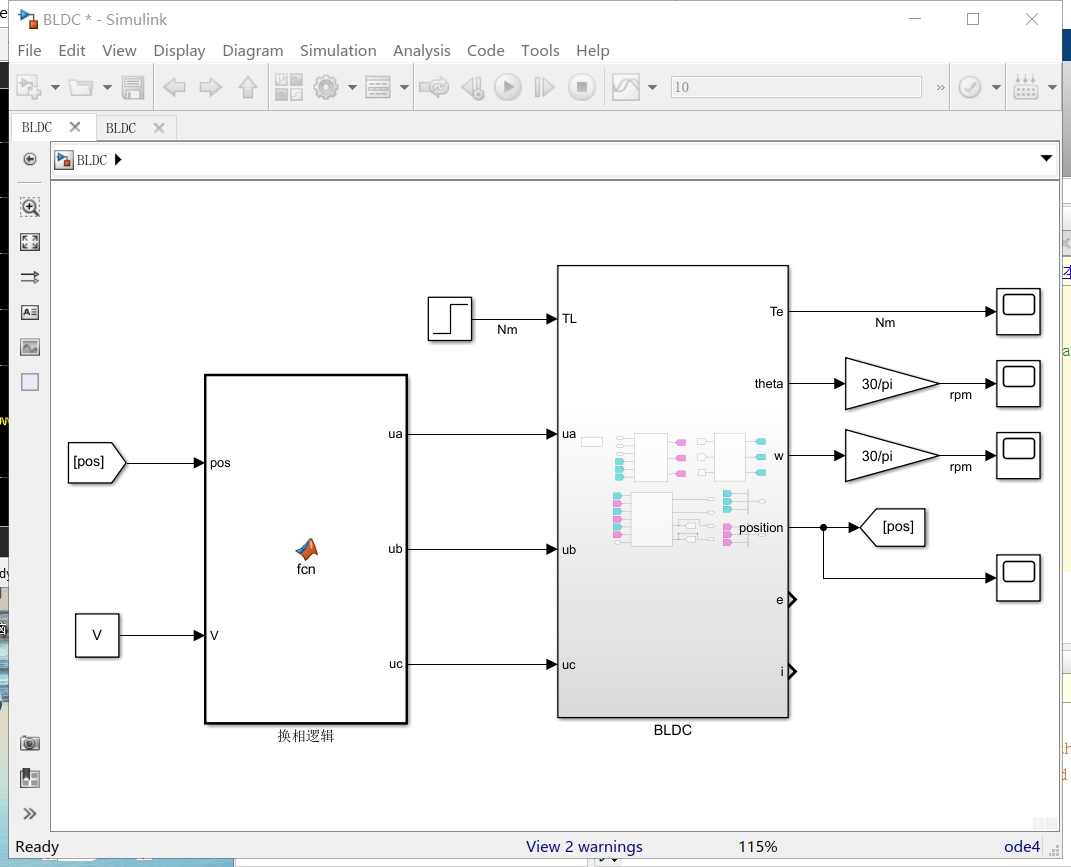The image size is (1071, 867).
Task: Click BLDC in the breadcrumb path
Action: [92, 160]
